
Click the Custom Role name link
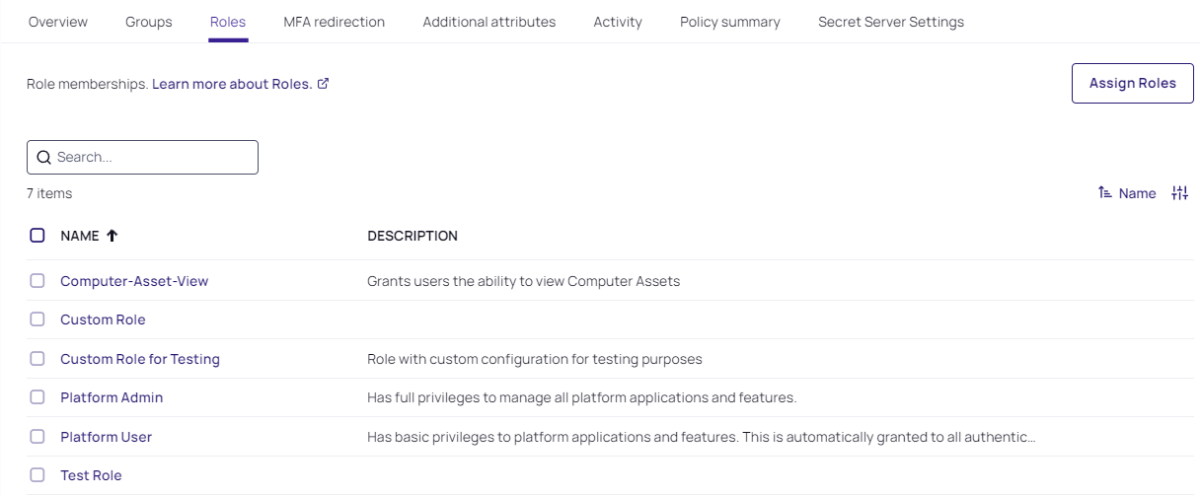point(103,320)
